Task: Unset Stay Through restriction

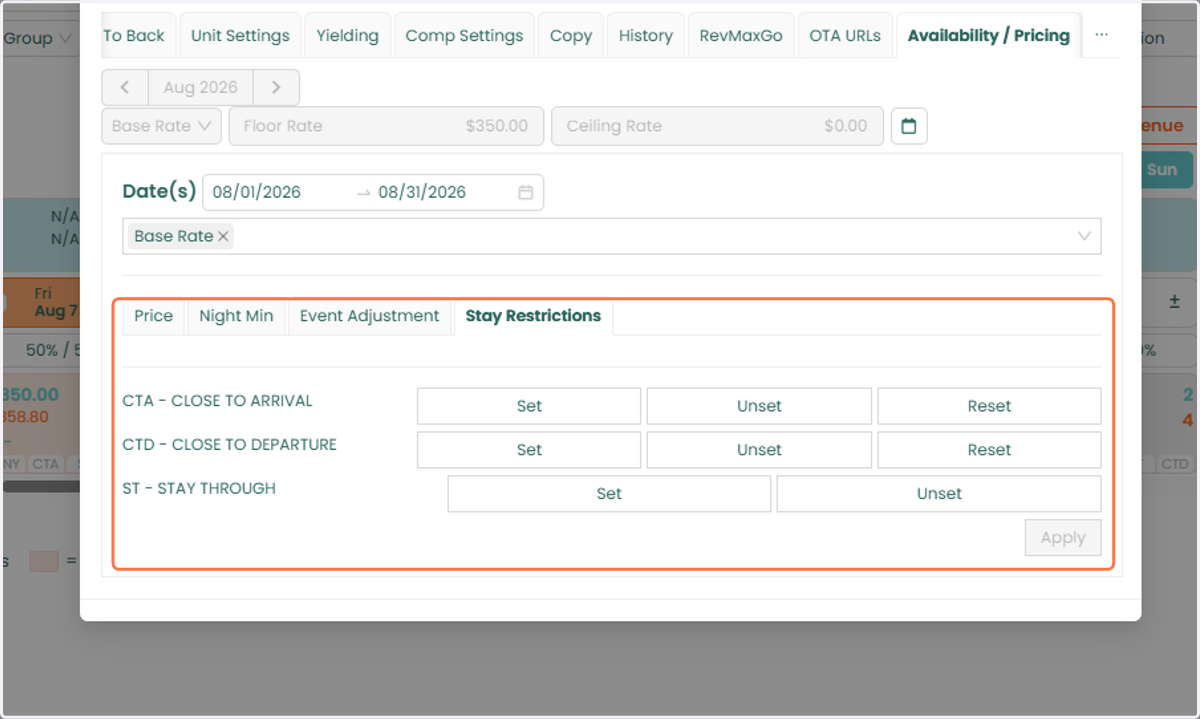Action: pyautogui.click(x=939, y=494)
